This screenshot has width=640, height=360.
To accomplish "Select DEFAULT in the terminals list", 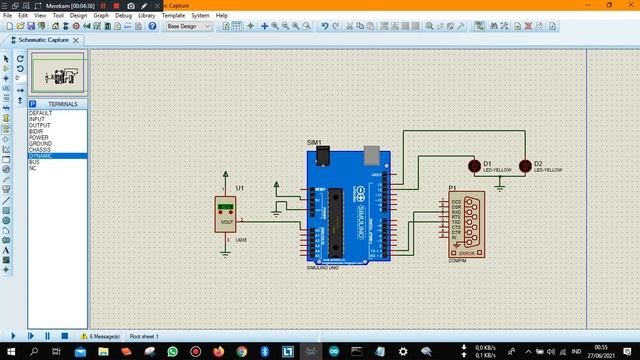I will (40, 113).
